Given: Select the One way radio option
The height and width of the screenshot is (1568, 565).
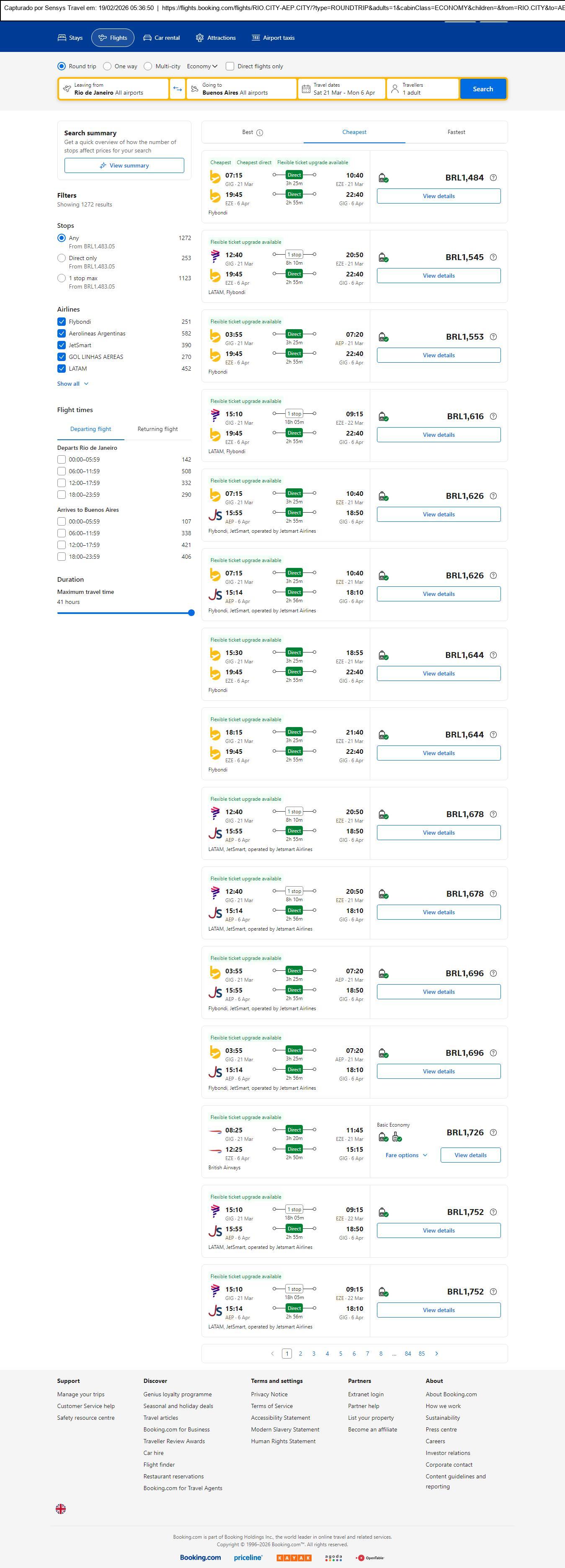Looking at the screenshot, I should tap(108, 66).
